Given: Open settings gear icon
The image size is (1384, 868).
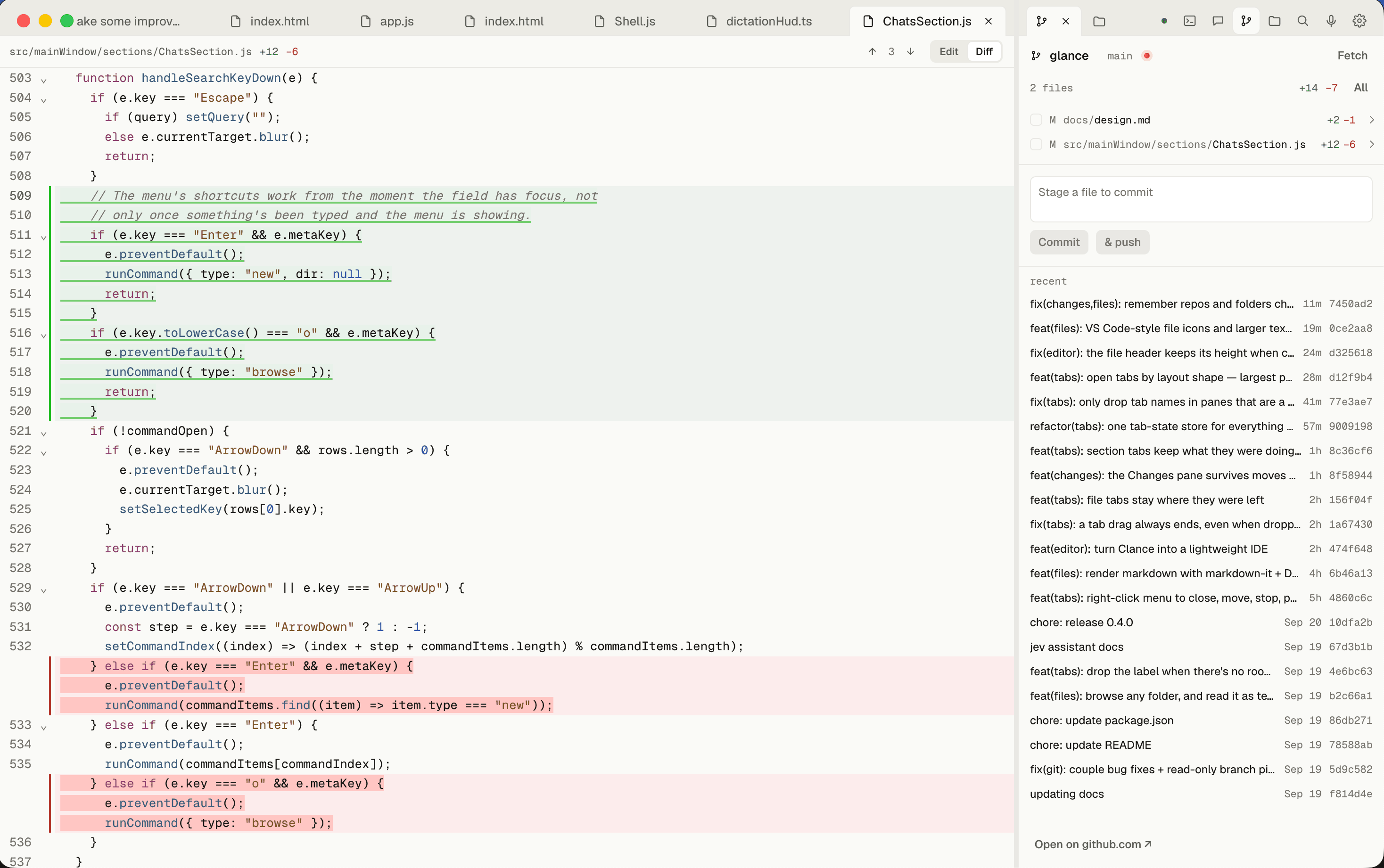Looking at the screenshot, I should coord(1359,21).
